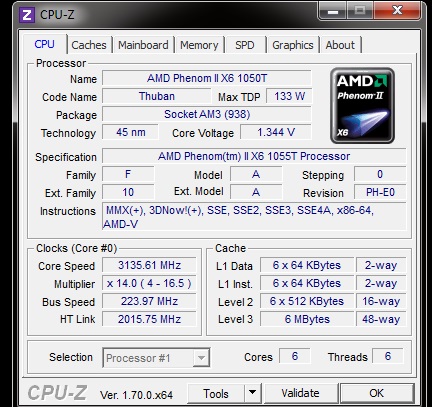The height and width of the screenshot is (407, 432).
Task: Click the L1 Inst. 2-way associativity
Action: coord(381,283)
